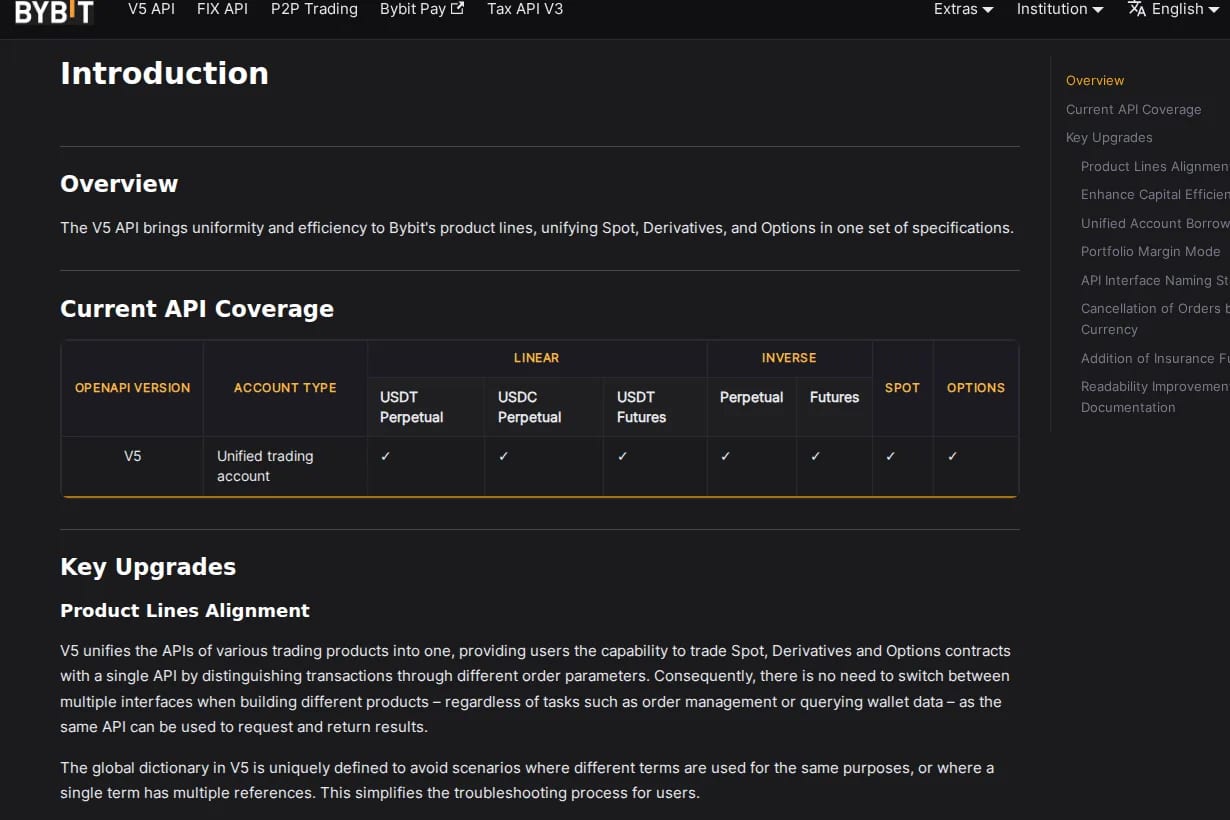Screen dimensions: 1230x820
Task: Click the checkmark in the OPTIONS column
Action: tap(953, 456)
